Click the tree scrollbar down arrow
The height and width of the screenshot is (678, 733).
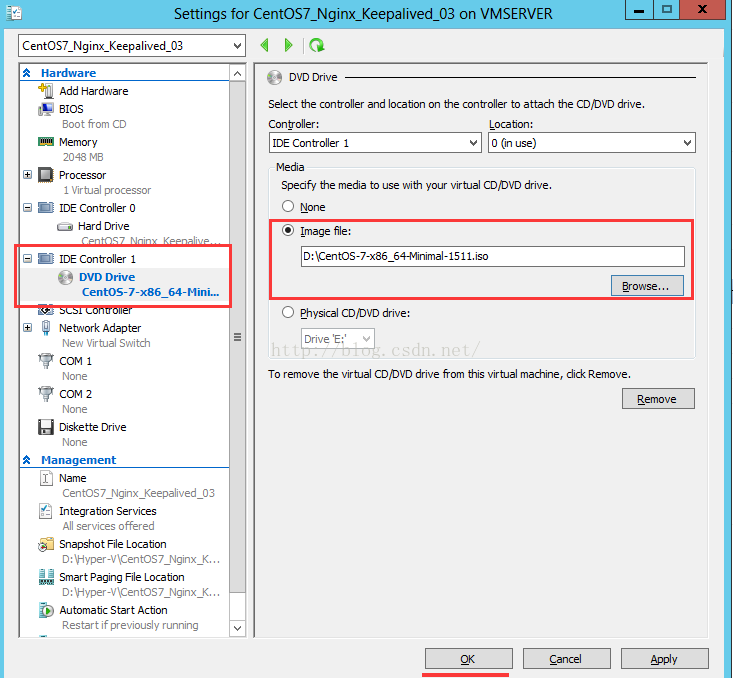click(237, 628)
